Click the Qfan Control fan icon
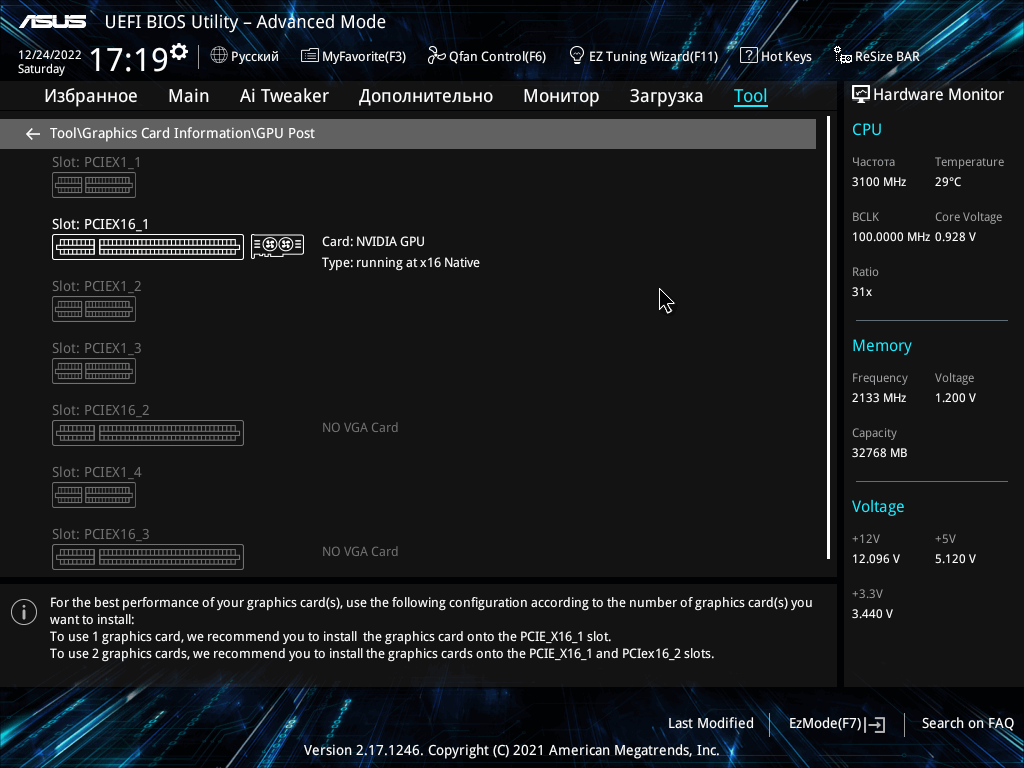1024x768 pixels. tap(436, 56)
